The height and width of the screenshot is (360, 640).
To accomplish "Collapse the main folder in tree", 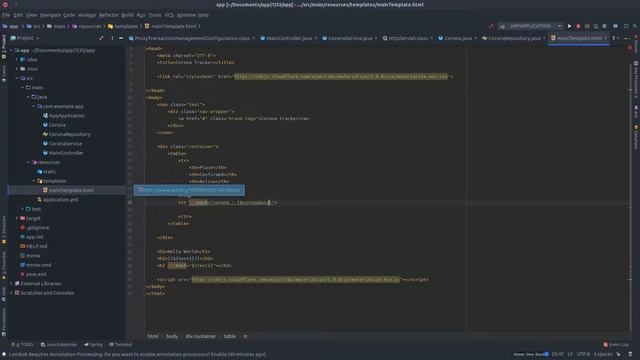I will coord(23,87).
